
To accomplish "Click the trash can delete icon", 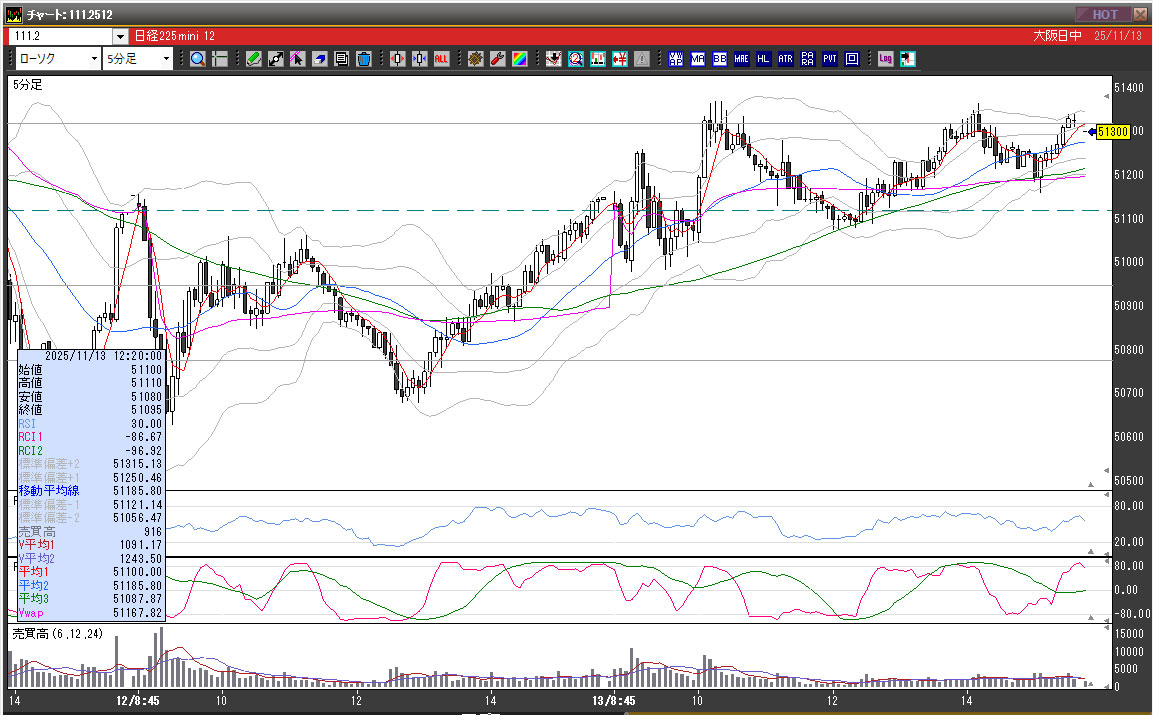I will click(x=365, y=59).
